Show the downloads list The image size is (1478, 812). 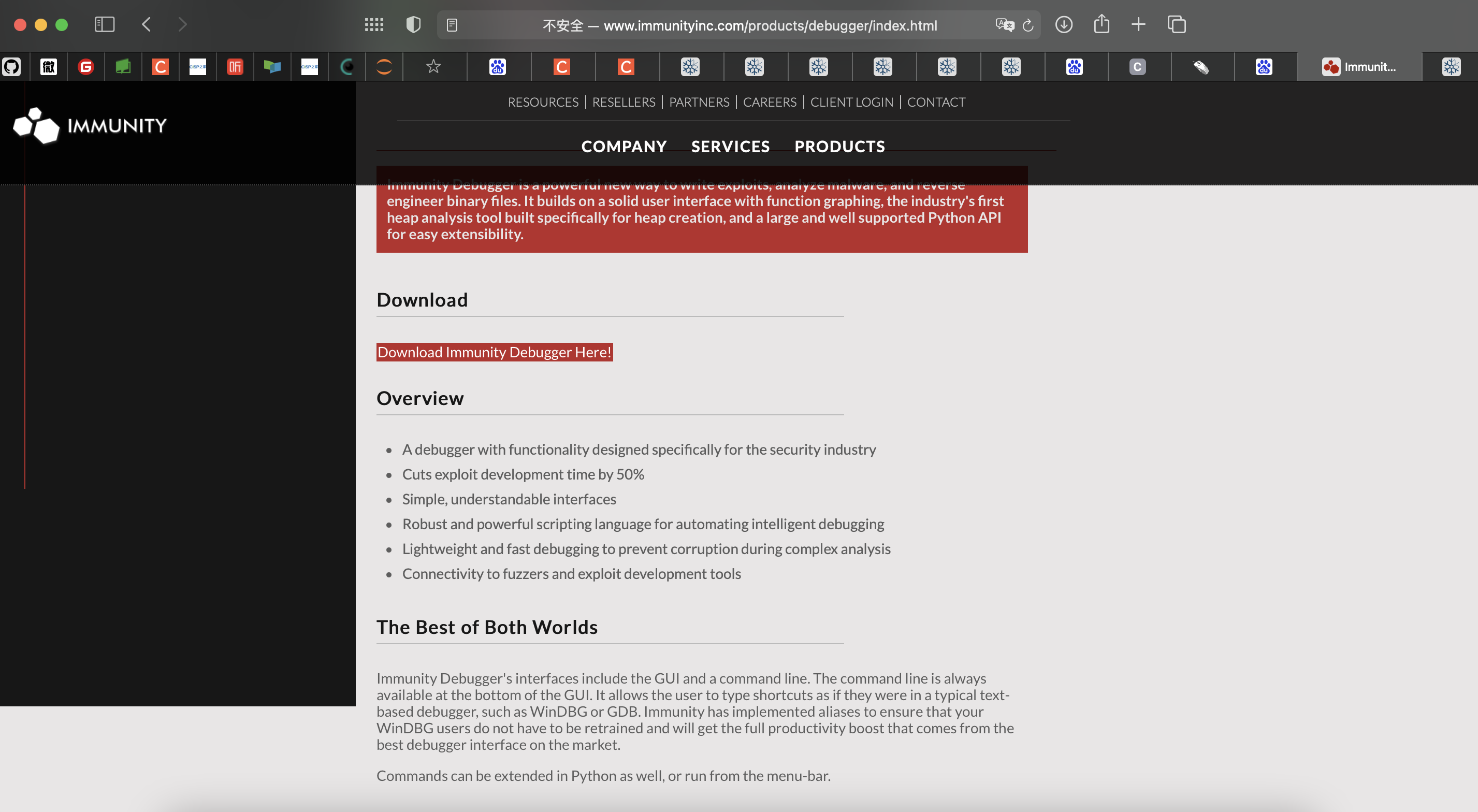tap(1064, 24)
